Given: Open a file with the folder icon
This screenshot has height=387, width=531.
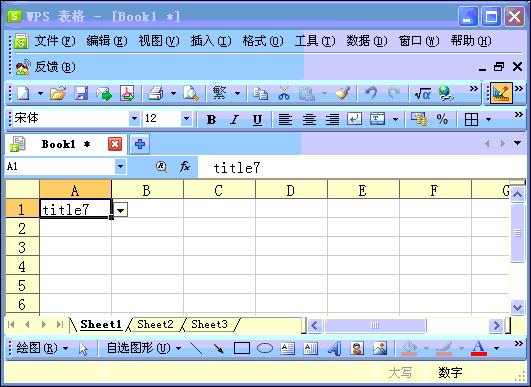Looking at the screenshot, I should 58,93.
